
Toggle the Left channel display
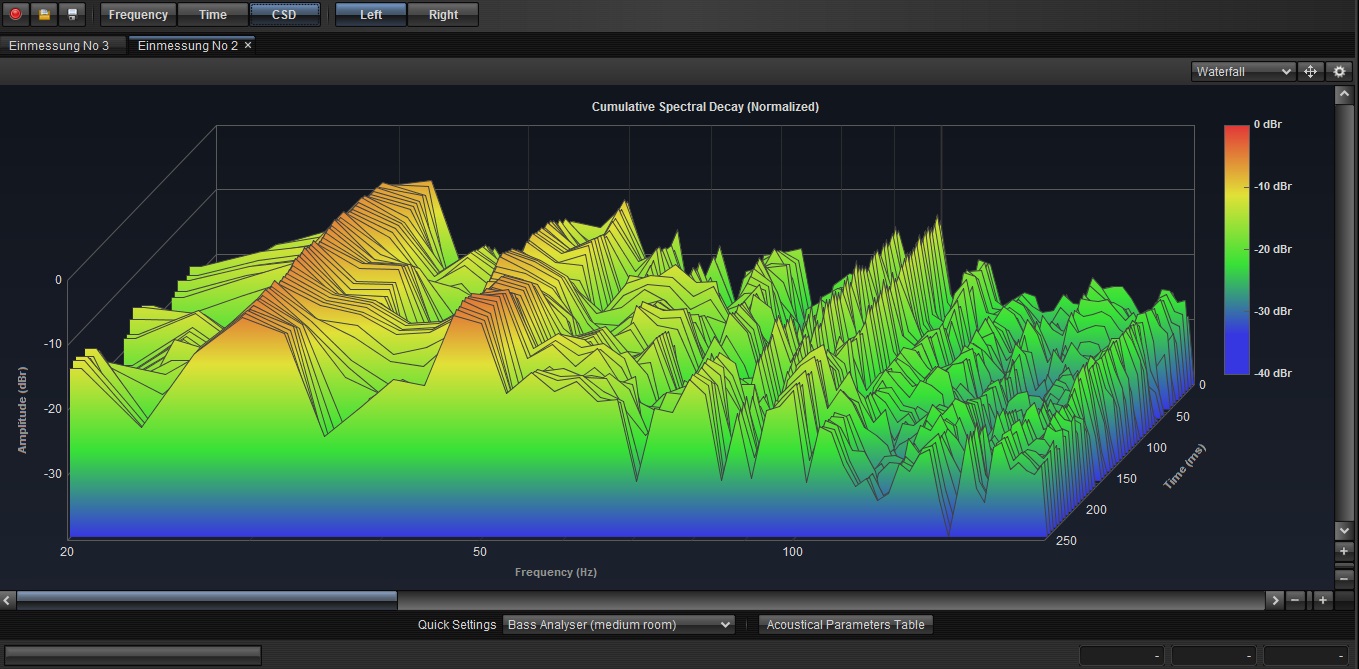click(x=371, y=15)
